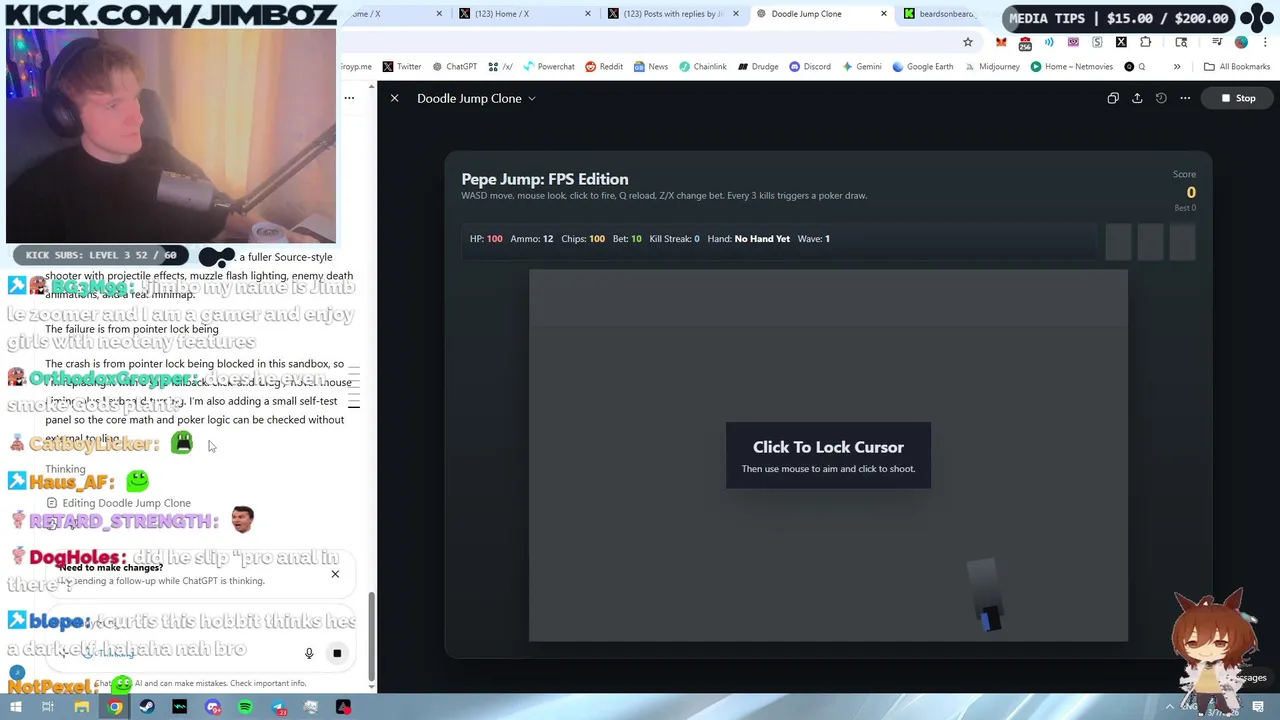The image size is (1280, 720).
Task: Open the Home – Netmovies bookmark
Action: 1071,67
